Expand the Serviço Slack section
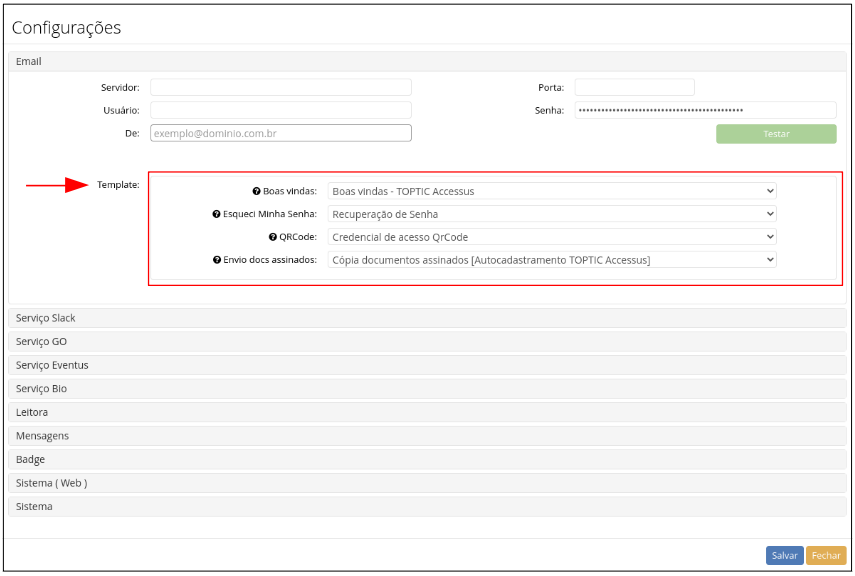Image resolution: width=855 pixels, height=576 pixels. point(427,318)
